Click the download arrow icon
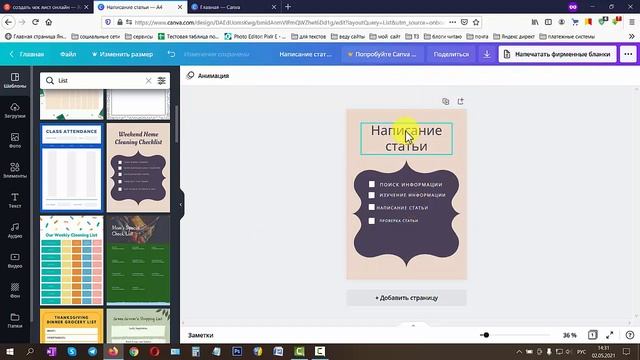Viewport: 640px width, 360px height. 487,54
